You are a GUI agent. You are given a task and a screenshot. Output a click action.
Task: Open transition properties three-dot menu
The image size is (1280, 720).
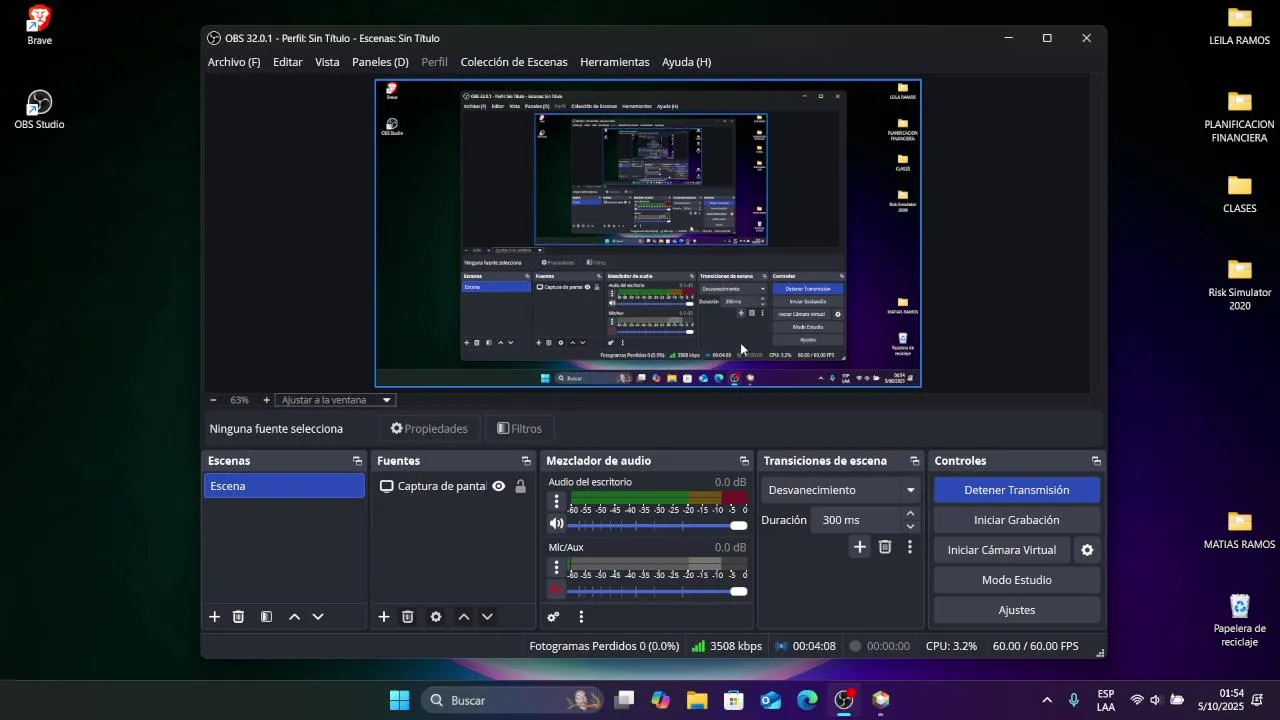coord(909,547)
